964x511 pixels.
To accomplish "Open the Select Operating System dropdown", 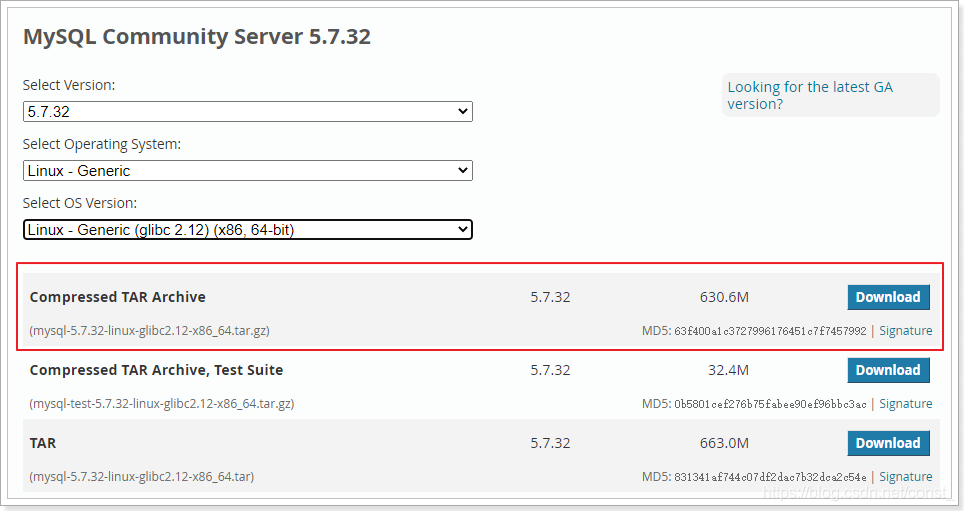I will coord(248,170).
